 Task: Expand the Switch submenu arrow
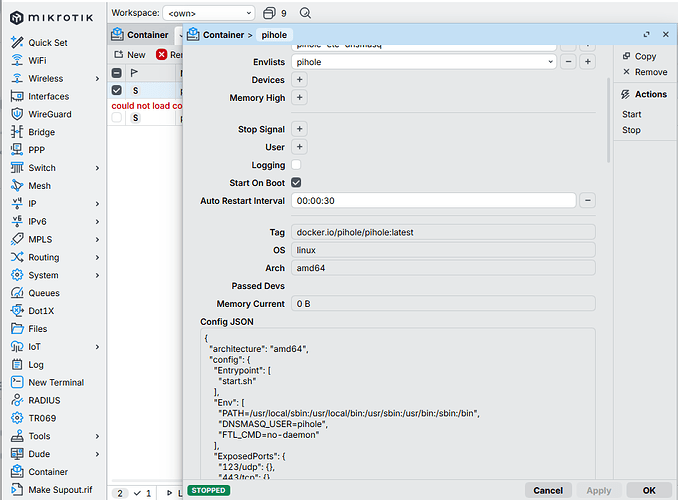click(97, 168)
